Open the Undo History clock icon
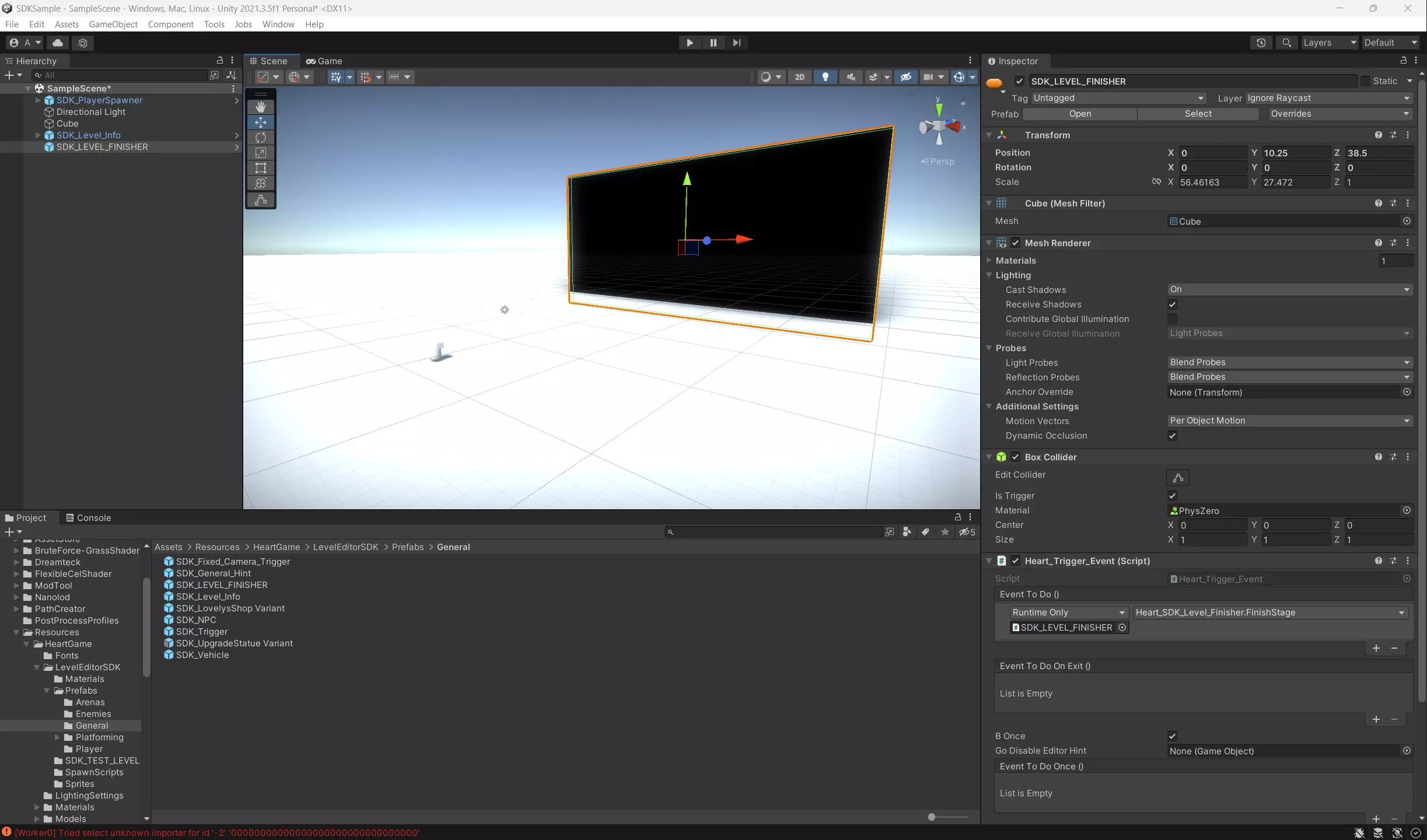 point(1261,43)
